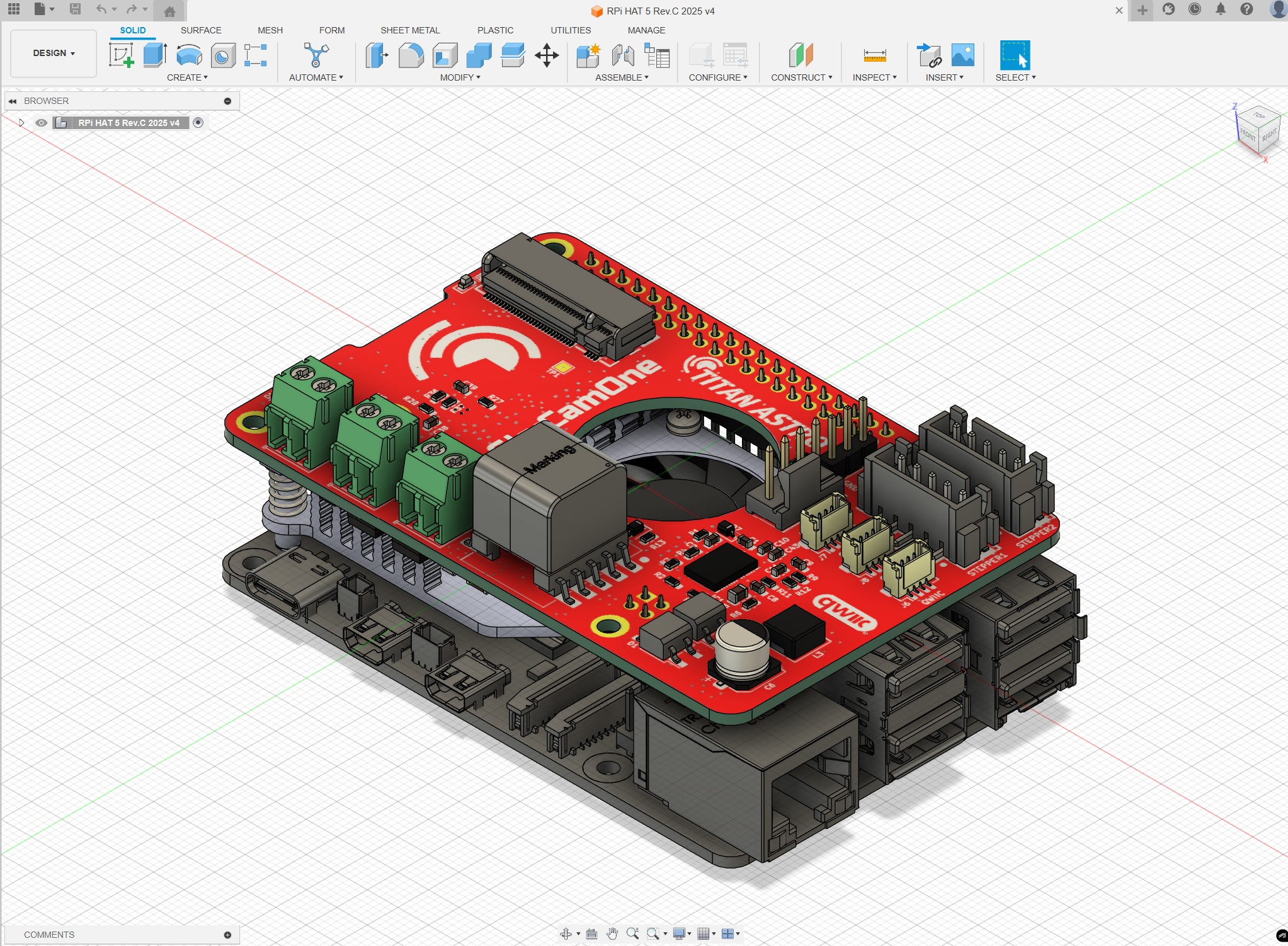
Task: Activate the RPi HAT component radio button
Action: 198,123
